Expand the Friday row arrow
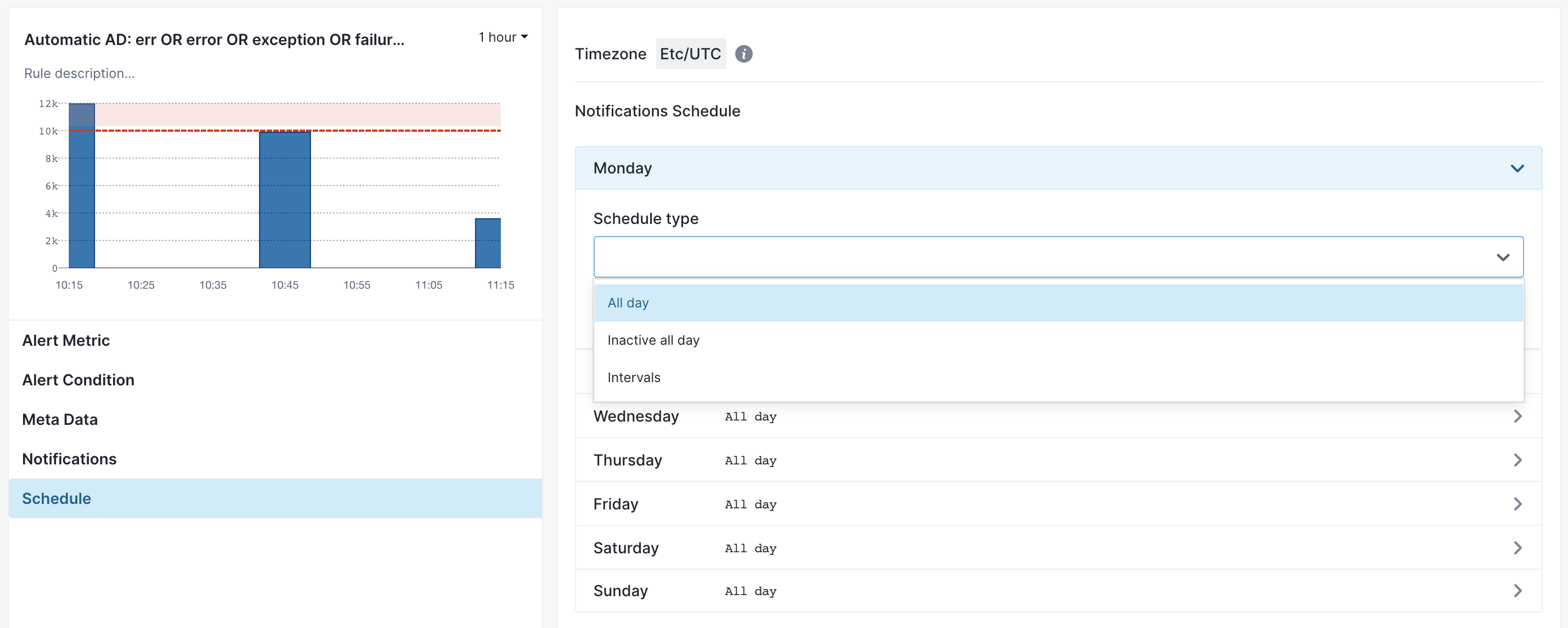The image size is (1568, 628). [1518, 504]
